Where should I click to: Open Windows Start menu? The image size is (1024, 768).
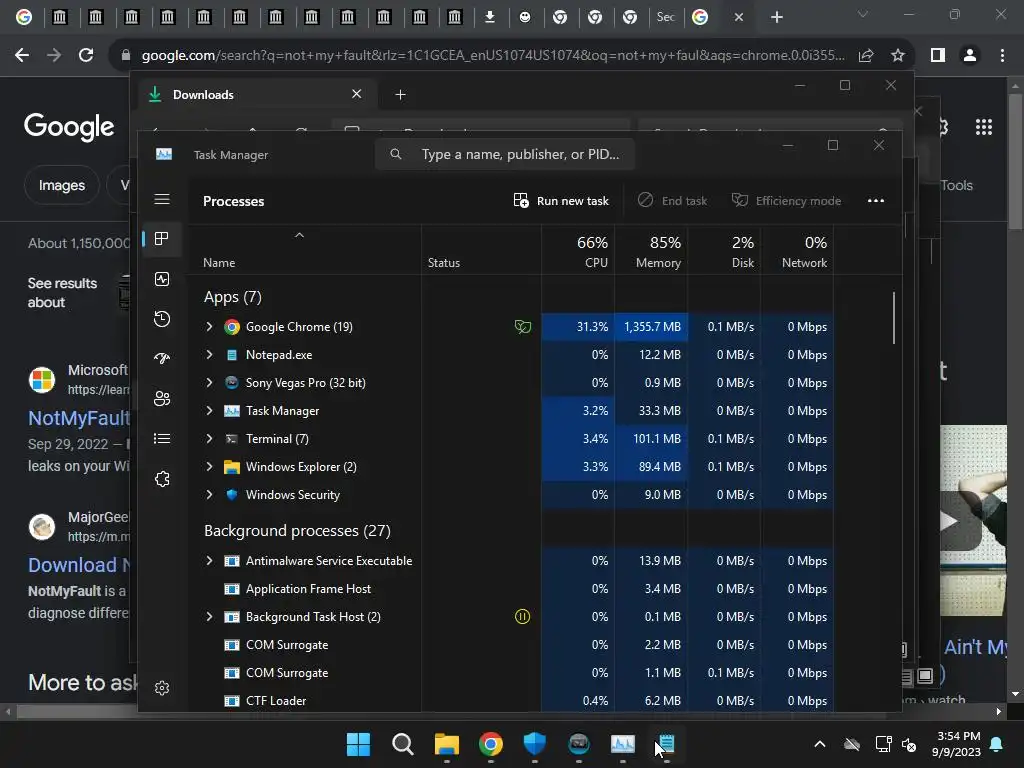pos(358,744)
